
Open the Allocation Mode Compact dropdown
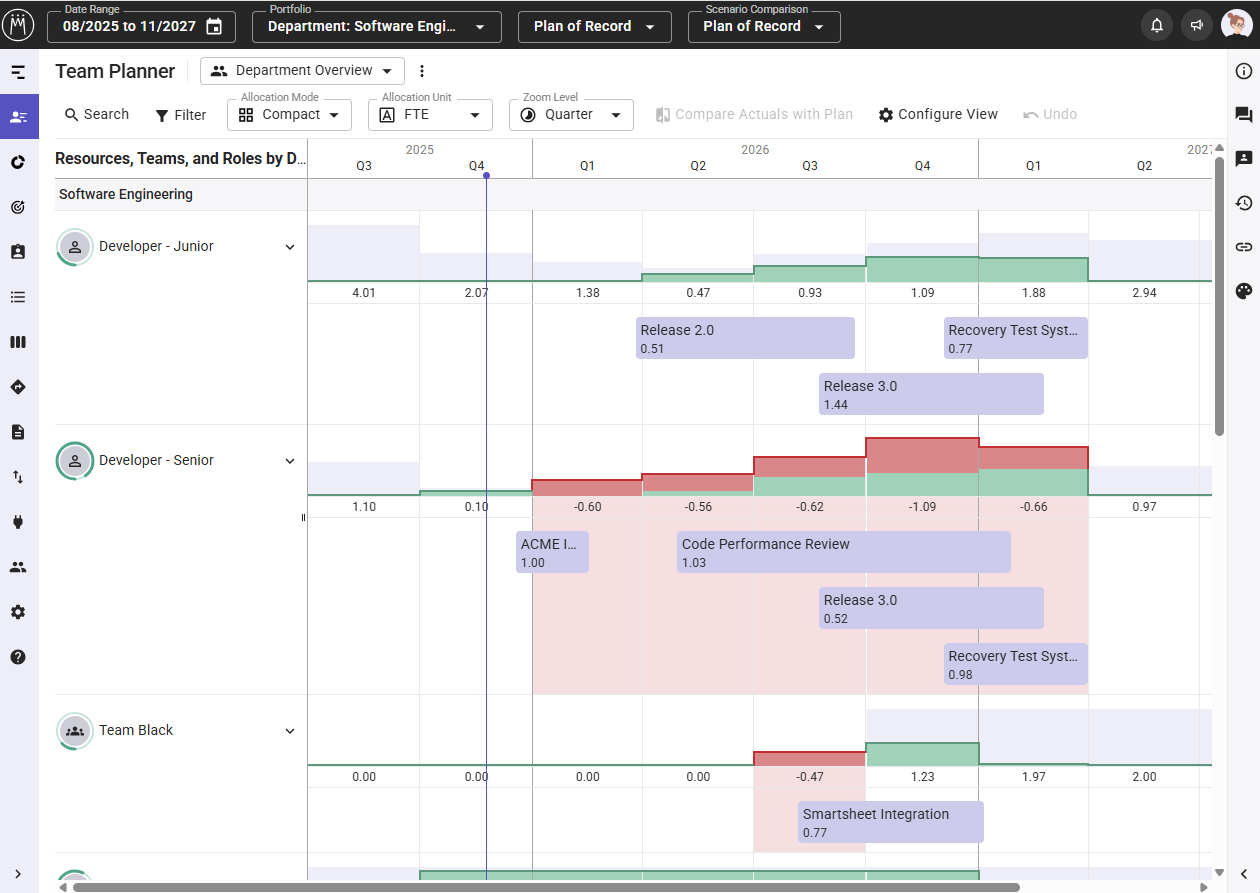tap(290, 115)
